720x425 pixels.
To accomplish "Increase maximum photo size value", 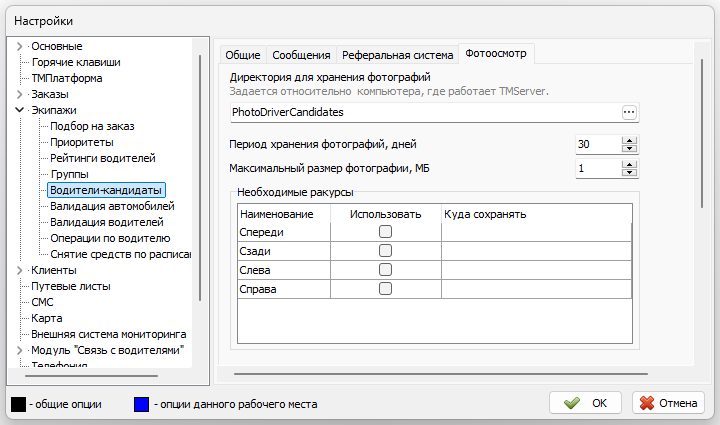I will pos(629,164).
